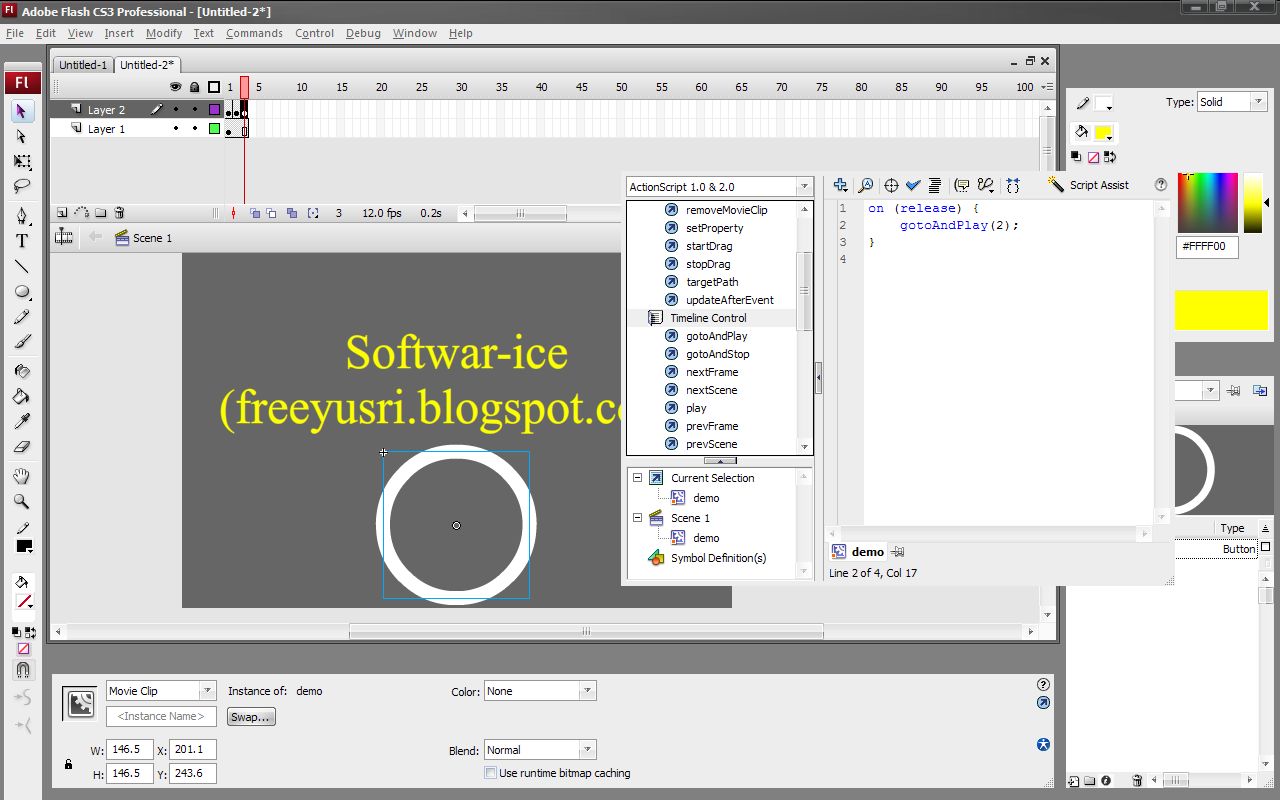The image size is (1280, 800).
Task: Open the Modify menu
Action: [164, 33]
